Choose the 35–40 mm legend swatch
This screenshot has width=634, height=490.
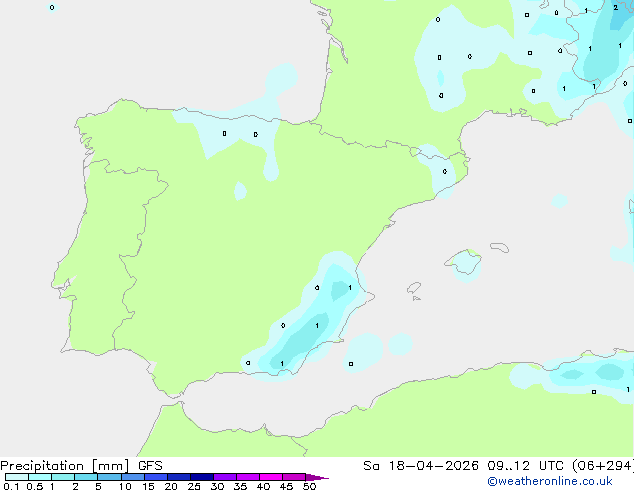248,477
